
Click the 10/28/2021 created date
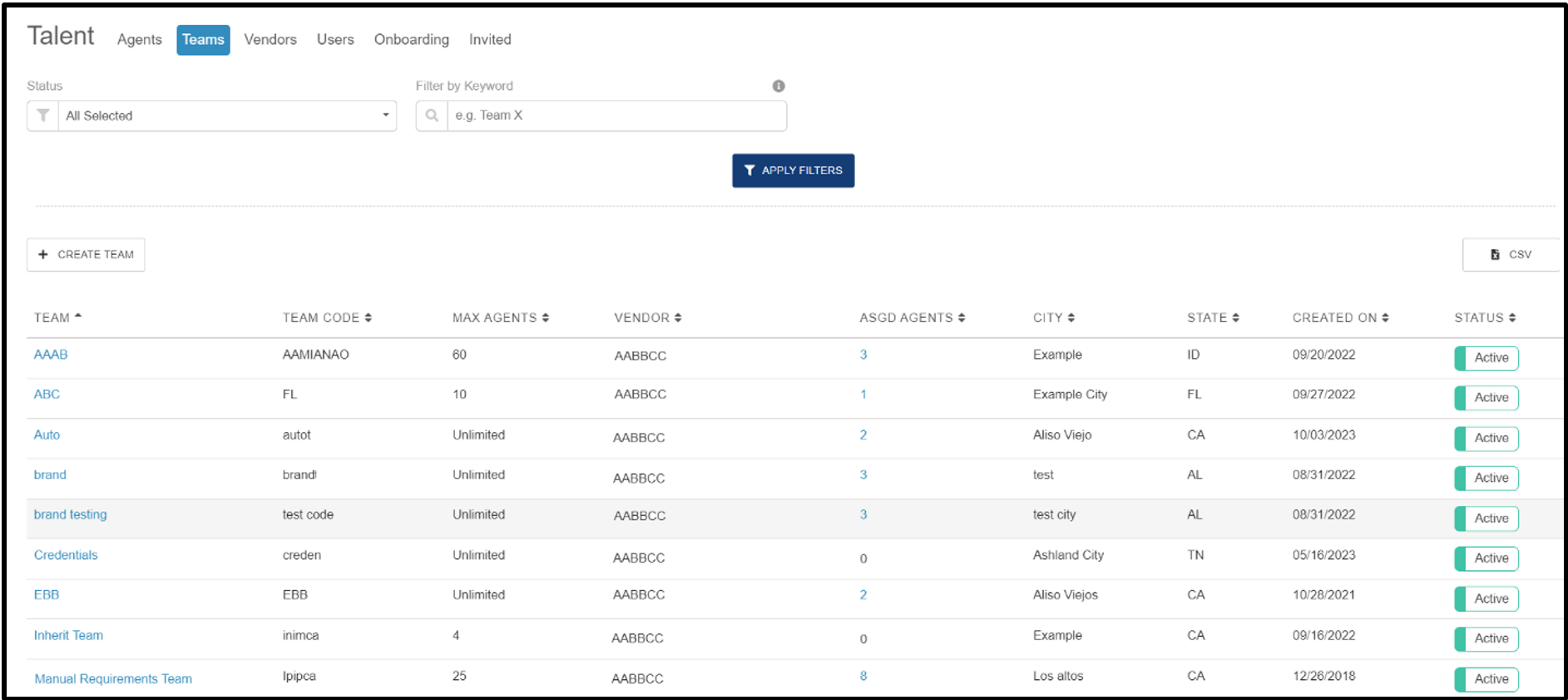tap(1324, 595)
